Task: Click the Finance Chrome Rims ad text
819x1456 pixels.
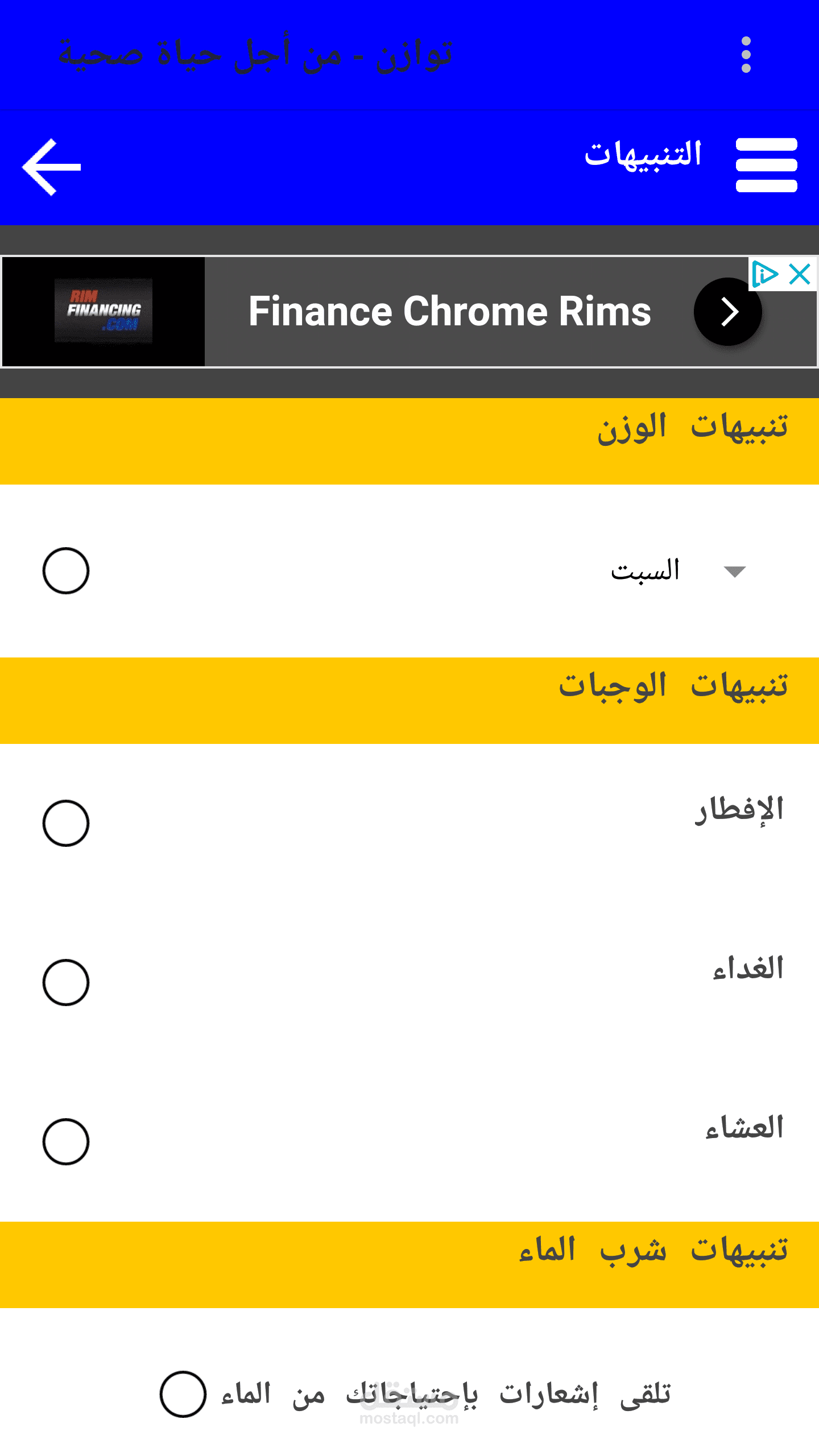Action: (450, 312)
